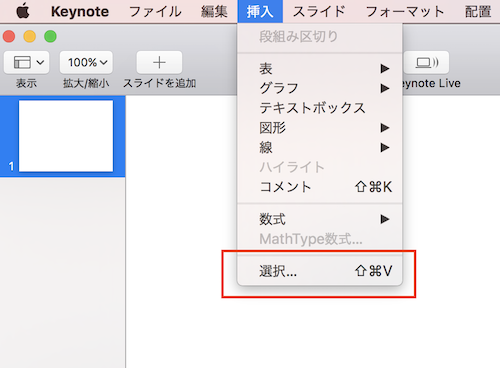
Task: Click the green full-screen window button
Action: coord(50,36)
